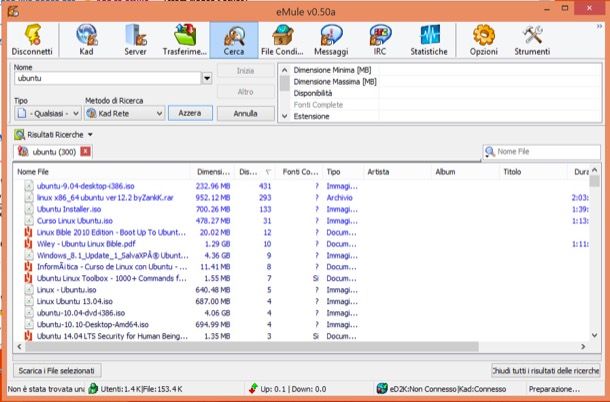The image size is (610, 402).
Task: Open Opzioni settings gear
Action: coord(484,40)
